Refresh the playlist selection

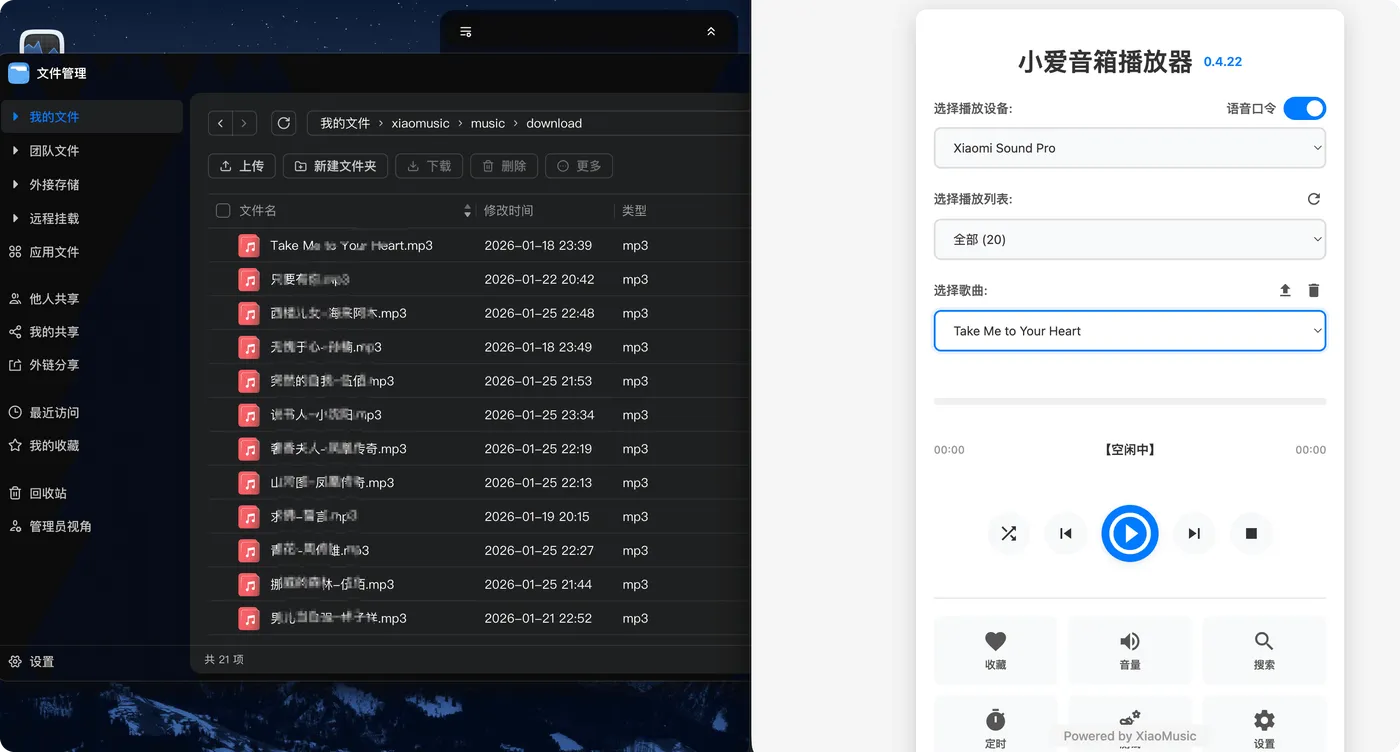1314,199
